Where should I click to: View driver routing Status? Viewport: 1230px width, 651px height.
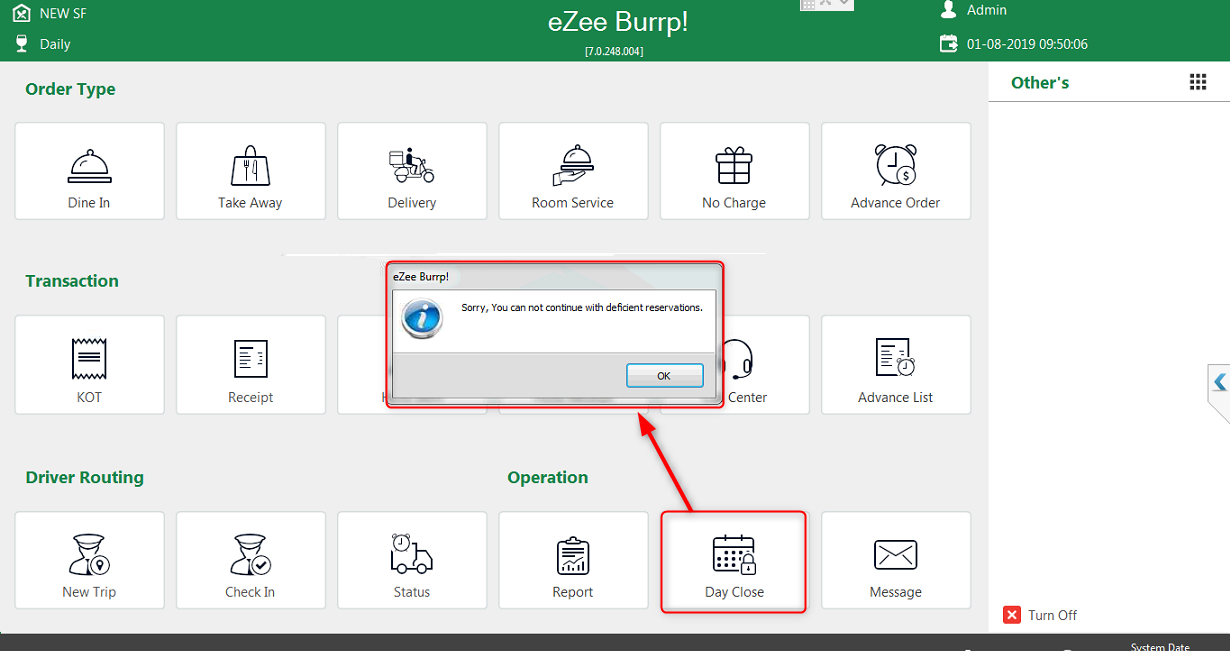pyautogui.click(x=412, y=560)
